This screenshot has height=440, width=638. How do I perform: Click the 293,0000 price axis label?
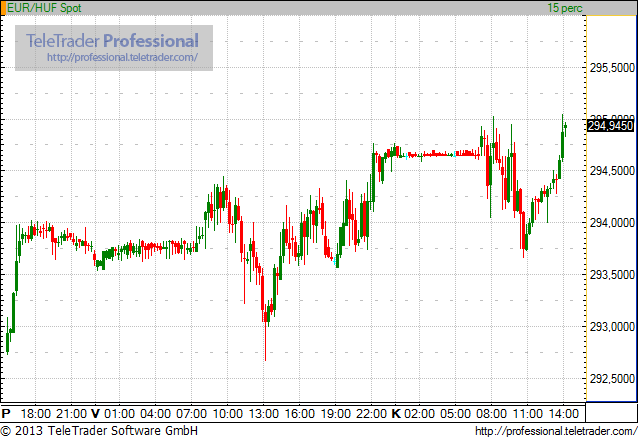click(x=612, y=326)
